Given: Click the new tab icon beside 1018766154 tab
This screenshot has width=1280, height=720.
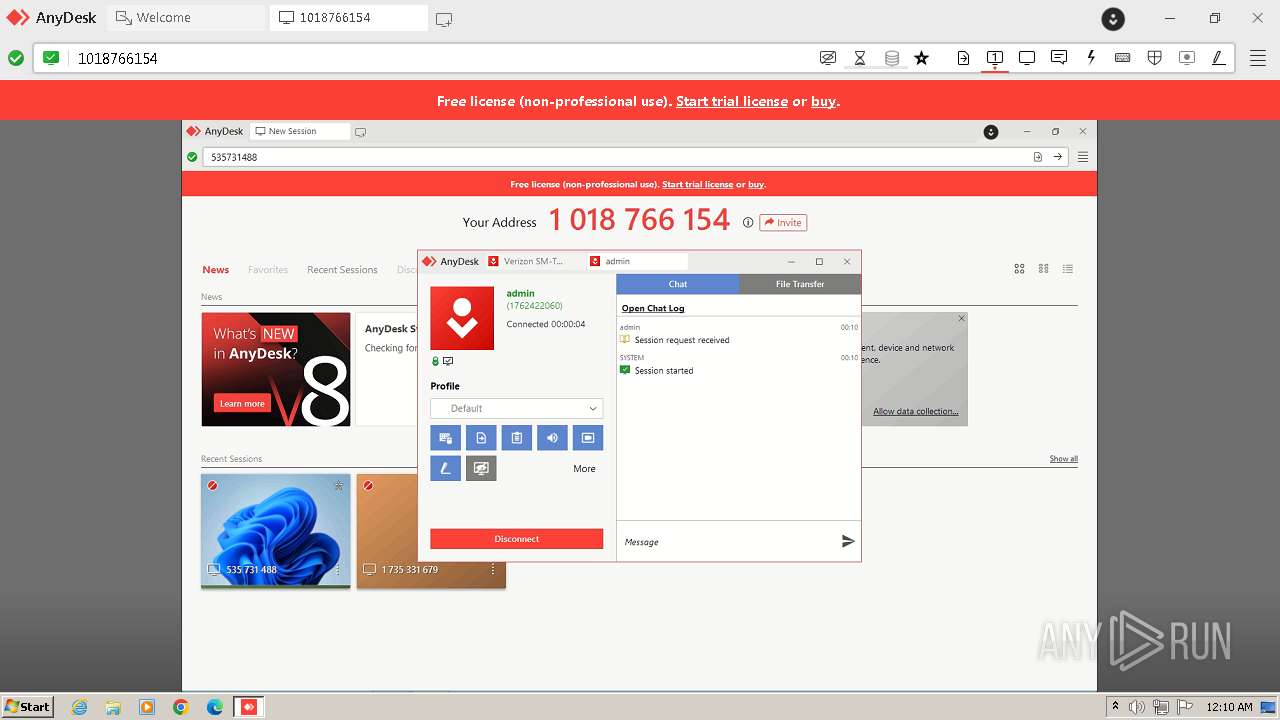Looking at the screenshot, I should [444, 18].
